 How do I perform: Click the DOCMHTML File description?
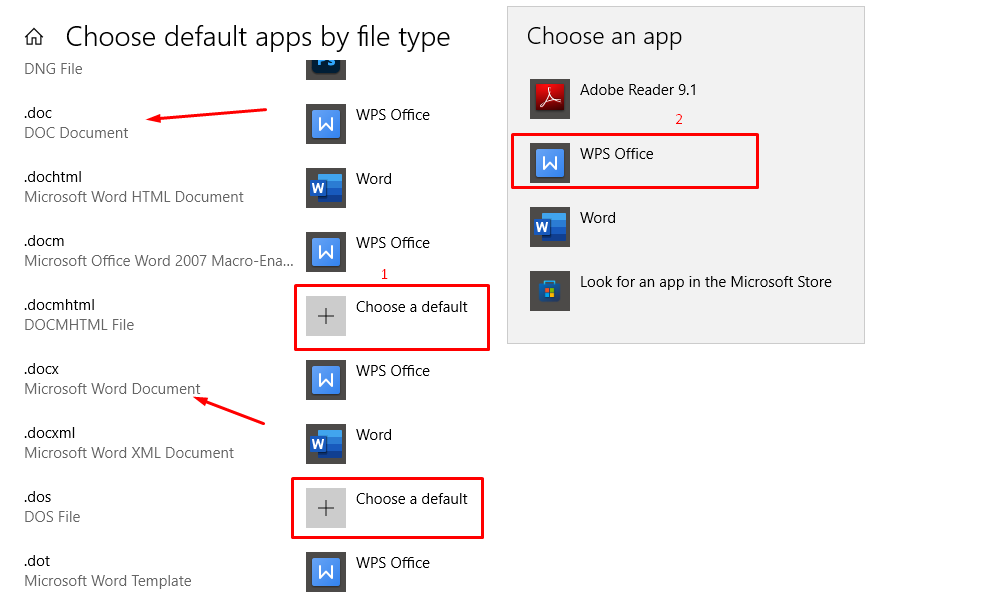pyautogui.click(x=79, y=325)
